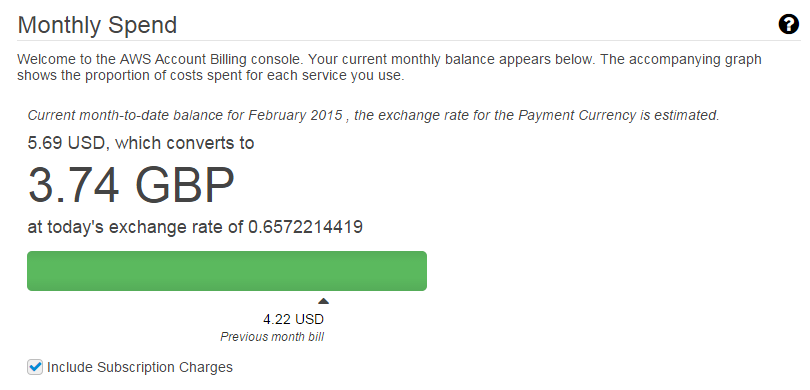Click the exchange rate 0.6572214419 text
The image size is (810, 390).
pos(305,227)
